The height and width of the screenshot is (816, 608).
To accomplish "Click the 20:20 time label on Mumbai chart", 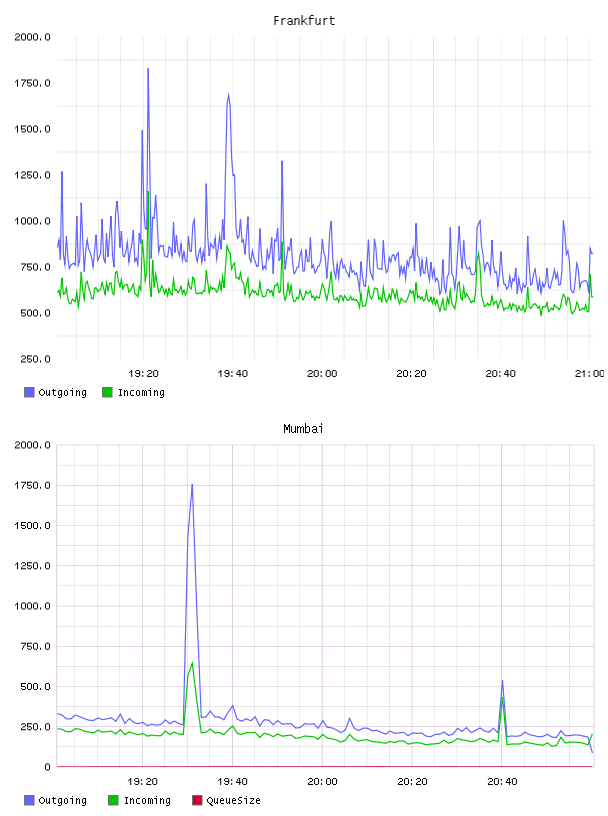I will 412,782.
